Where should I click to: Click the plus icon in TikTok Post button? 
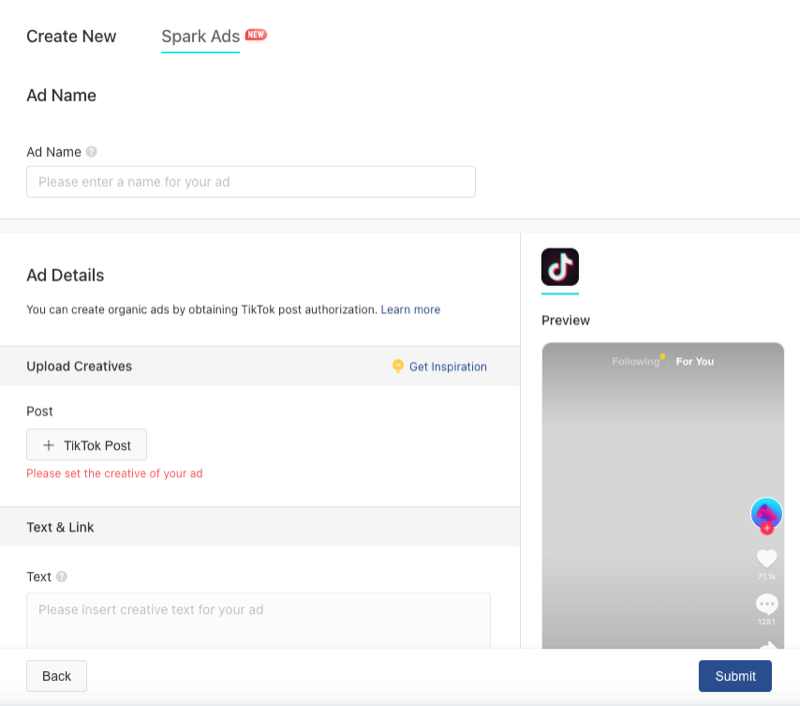48,445
